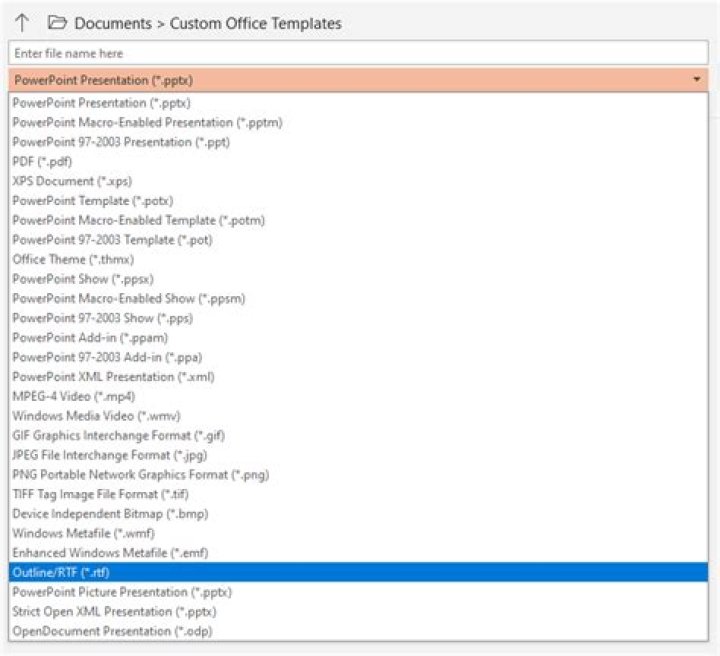Choose highlighted Outline/RTF (*.rtf) option
This screenshot has width=720, height=656.
[x=358, y=572]
